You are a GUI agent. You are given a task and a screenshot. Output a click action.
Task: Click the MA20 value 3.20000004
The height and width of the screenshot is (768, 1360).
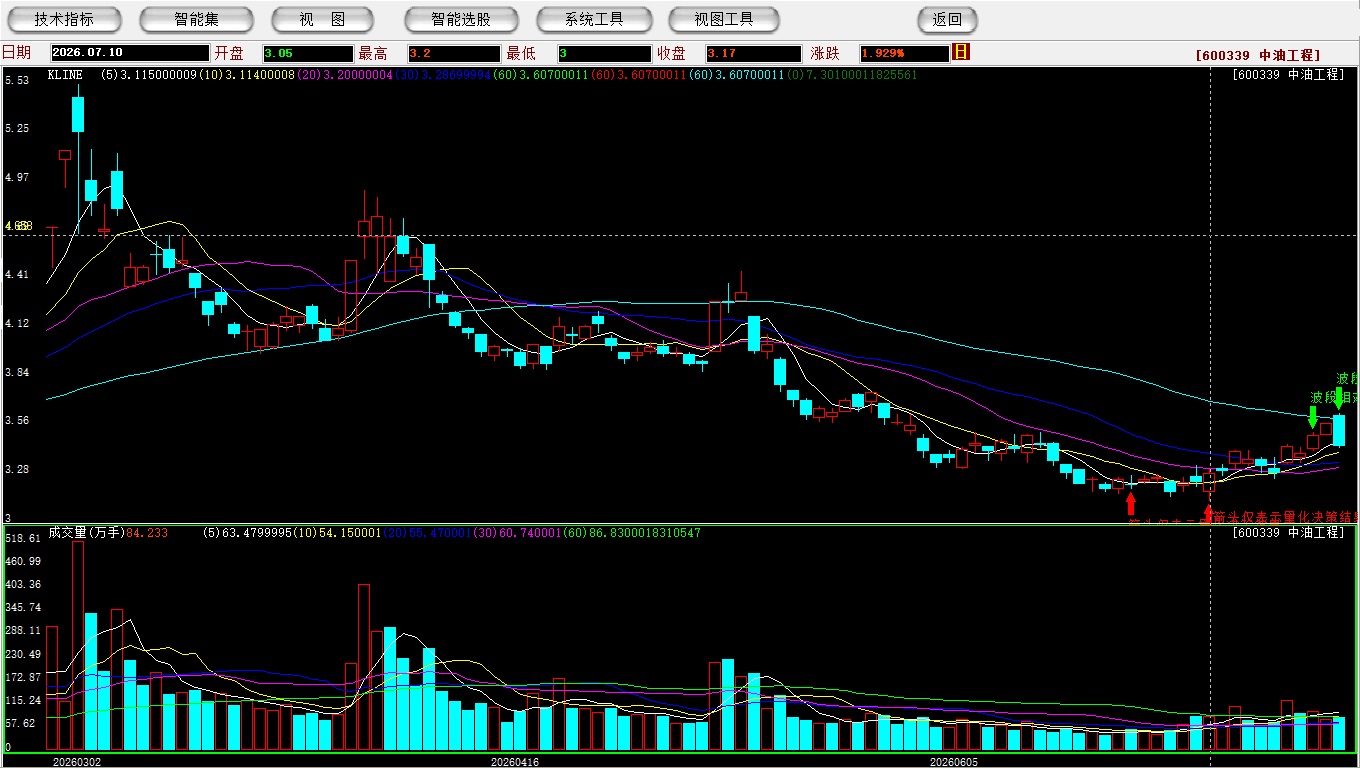tap(358, 75)
